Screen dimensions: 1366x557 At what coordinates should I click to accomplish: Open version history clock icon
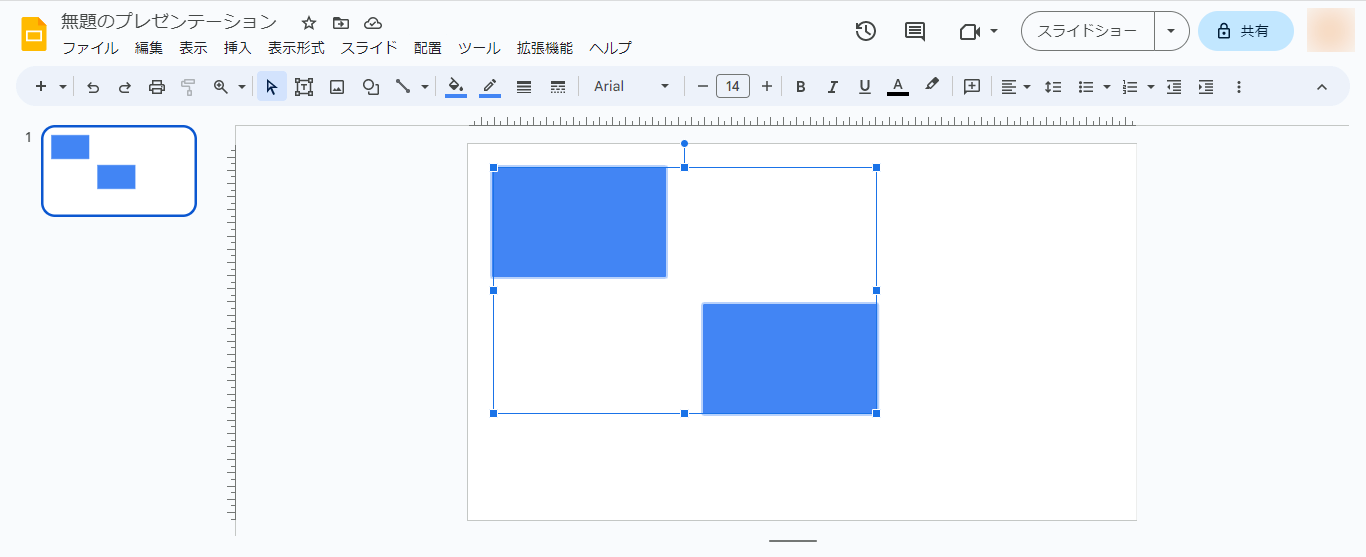pos(866,31)
